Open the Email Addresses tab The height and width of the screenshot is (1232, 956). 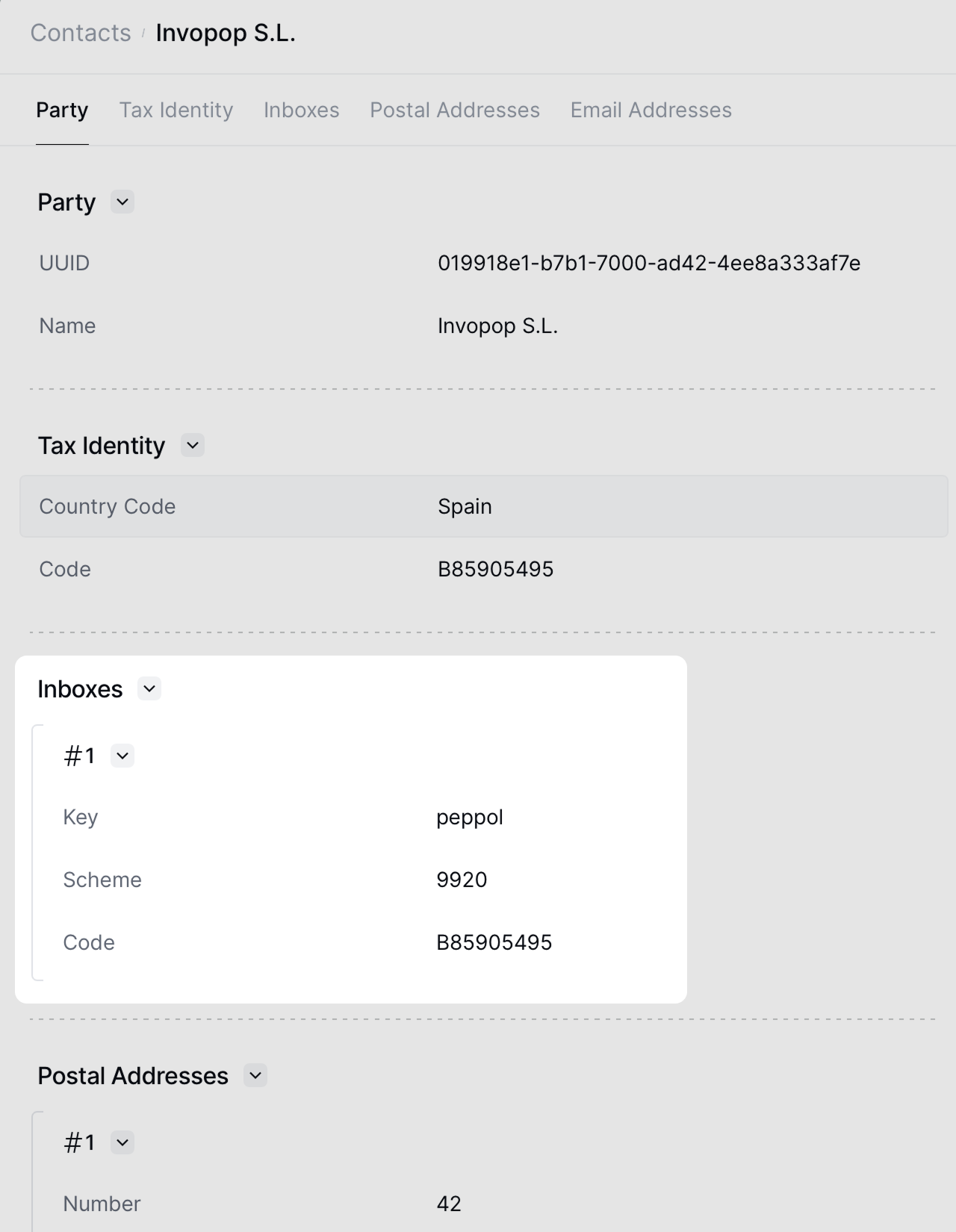[651, 110]
